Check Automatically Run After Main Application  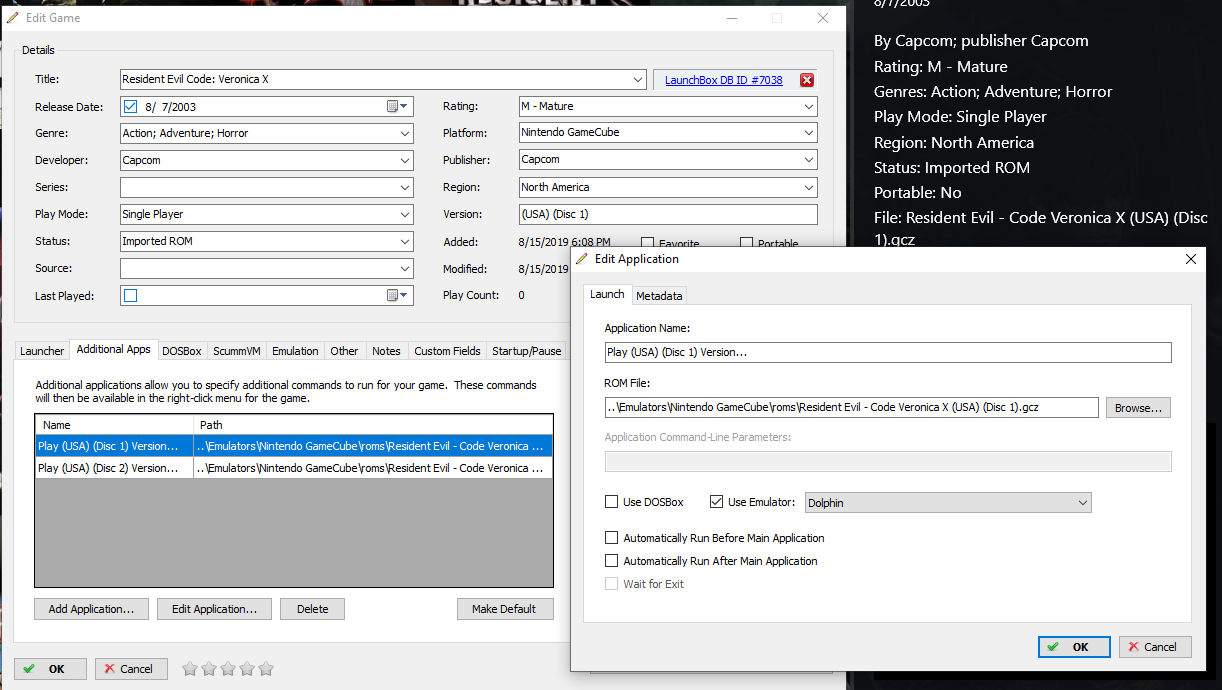pos(612,561)
